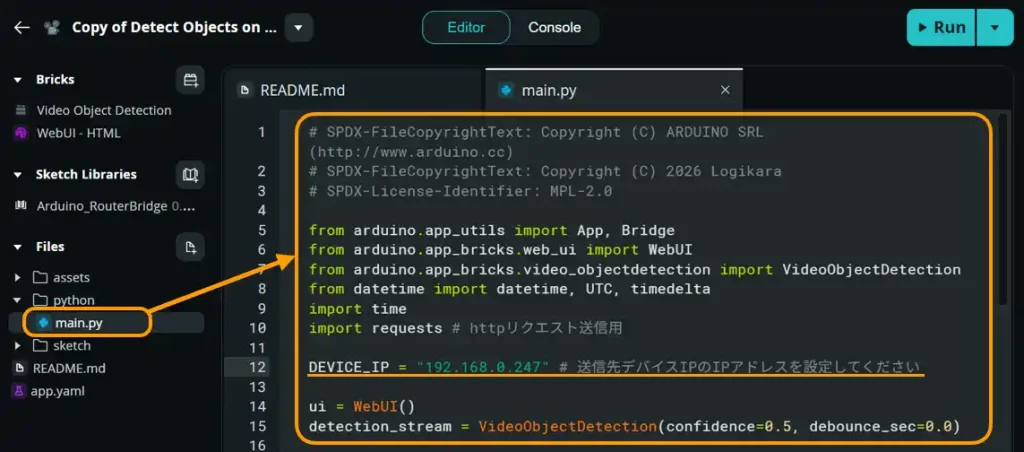The width and height of the screenshot is (1024, 452).
Task: Click line number 1 in the gutter
Action: coord(261,132)
